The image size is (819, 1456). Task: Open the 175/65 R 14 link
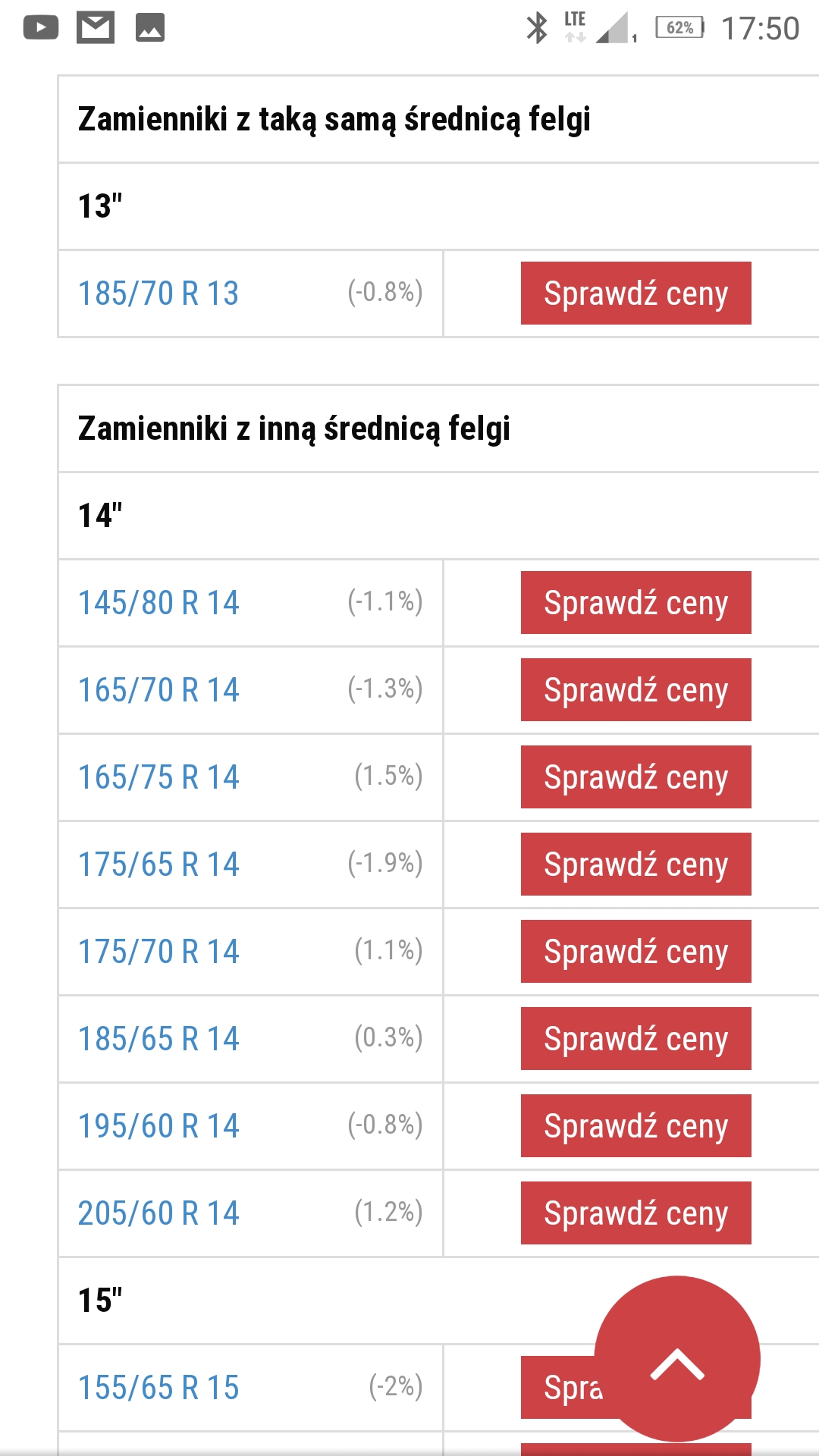pyautogui.click(x=158, y=864)
